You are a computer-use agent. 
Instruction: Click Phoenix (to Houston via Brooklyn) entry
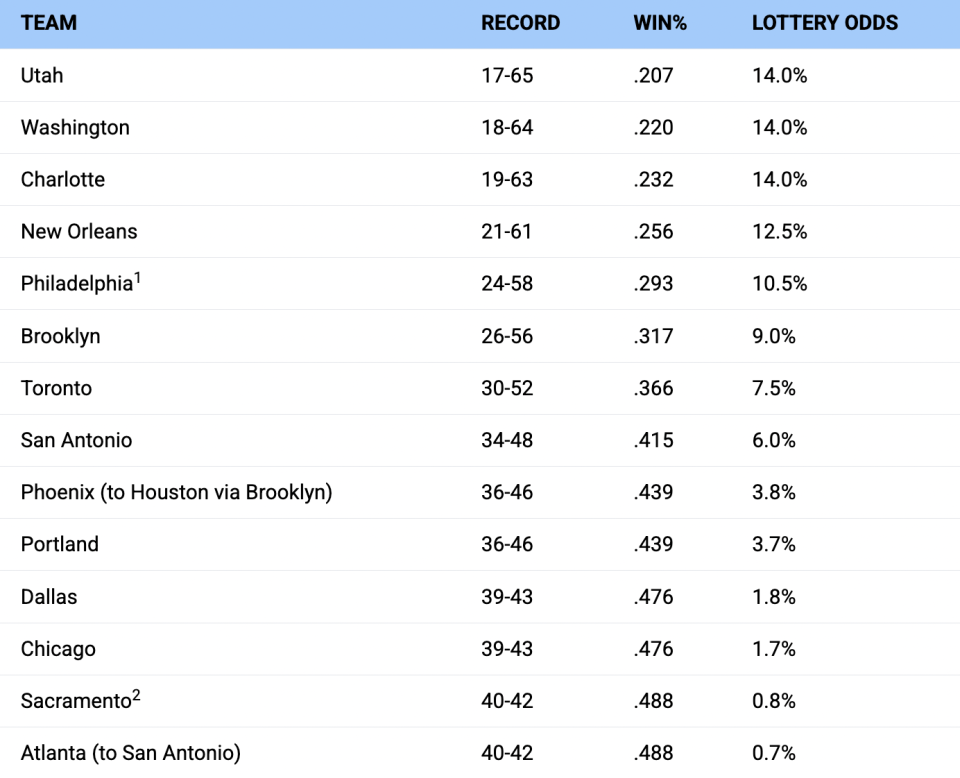point(176,492)
